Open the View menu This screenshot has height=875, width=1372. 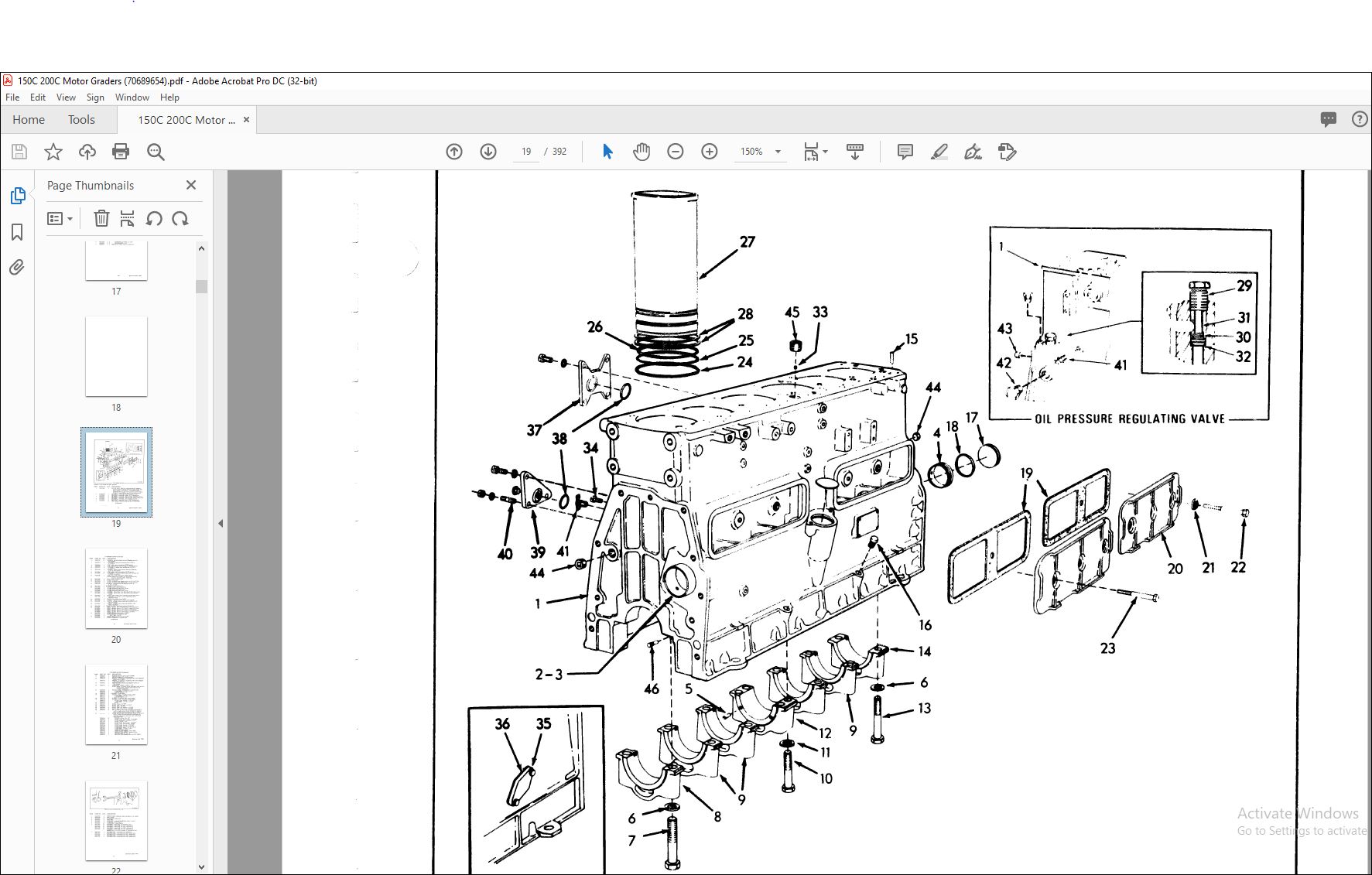pyautogui.click(x=66, y=97)
